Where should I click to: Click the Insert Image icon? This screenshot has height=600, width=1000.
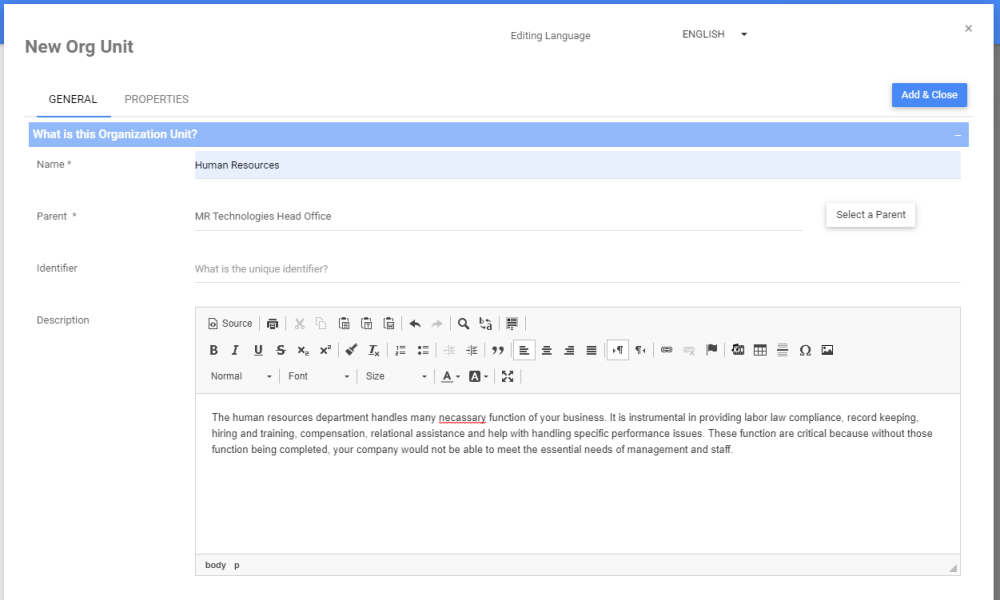827,350
